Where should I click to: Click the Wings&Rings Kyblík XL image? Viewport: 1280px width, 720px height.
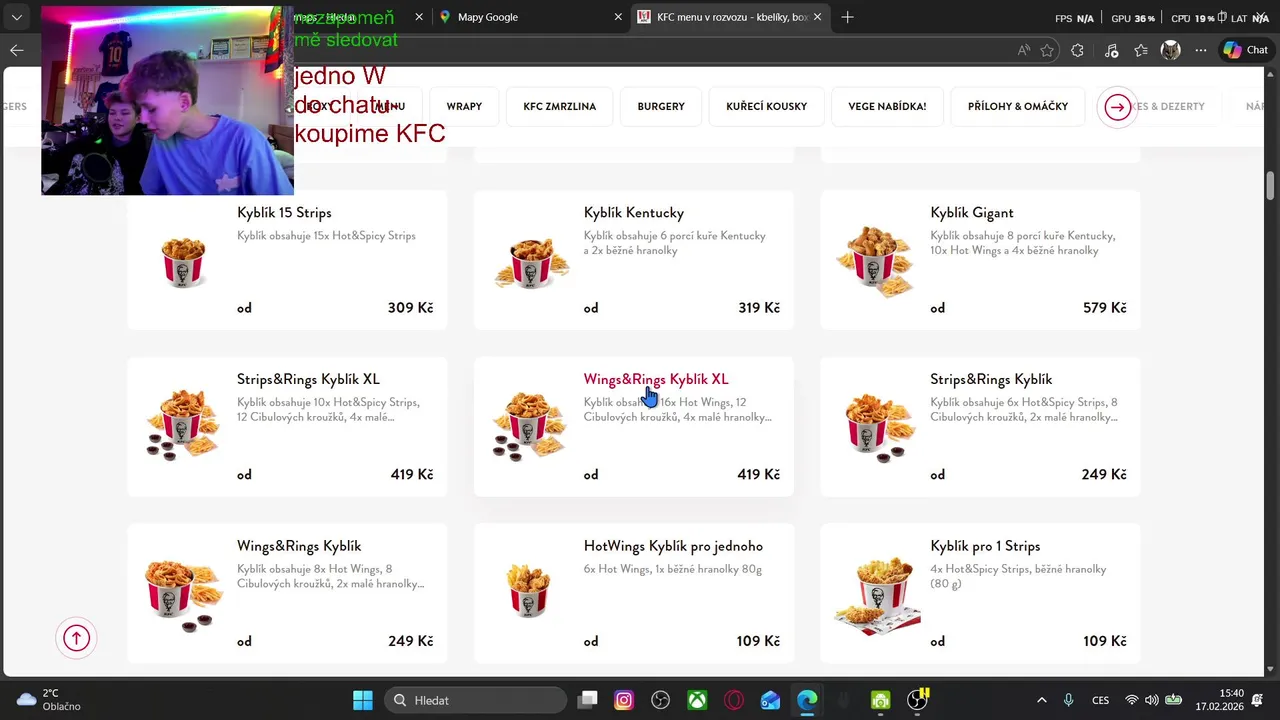pyautogui.click(x=529, y=426)
